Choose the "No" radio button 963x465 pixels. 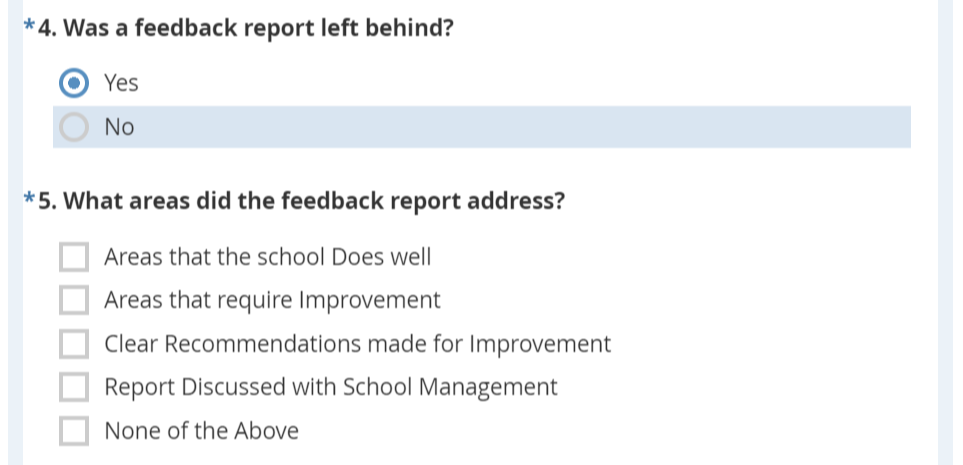point(74,128)
